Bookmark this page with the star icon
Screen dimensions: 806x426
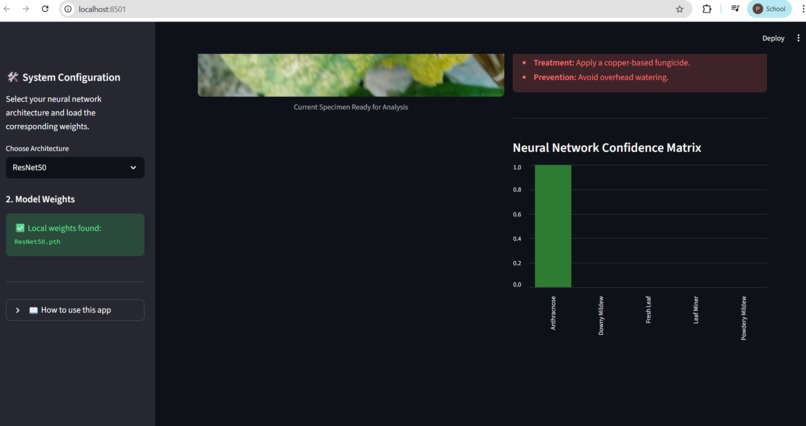click(x=680, y=9)
